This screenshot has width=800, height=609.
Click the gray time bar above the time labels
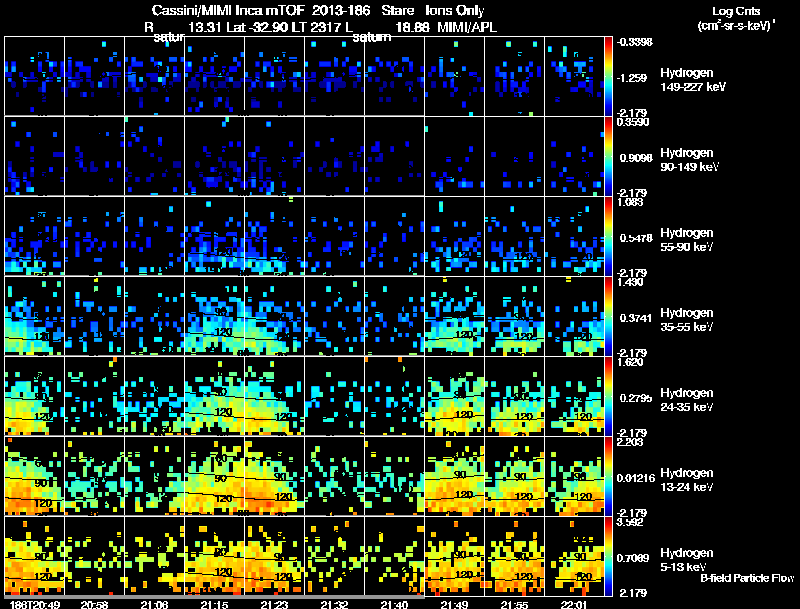pyautogui.click(x=214, y=597)
